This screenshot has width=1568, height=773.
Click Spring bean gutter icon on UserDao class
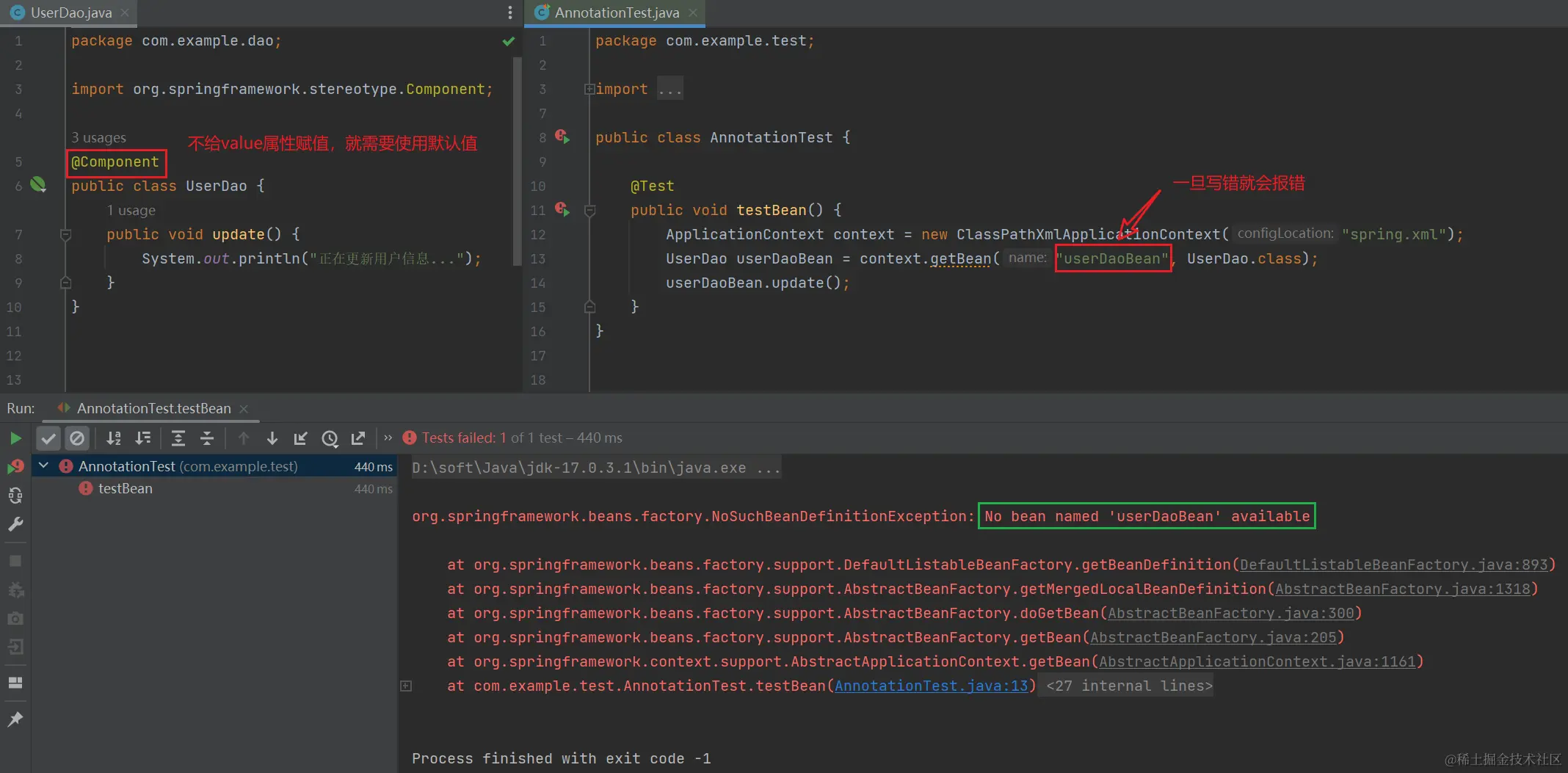coord(38,185)
